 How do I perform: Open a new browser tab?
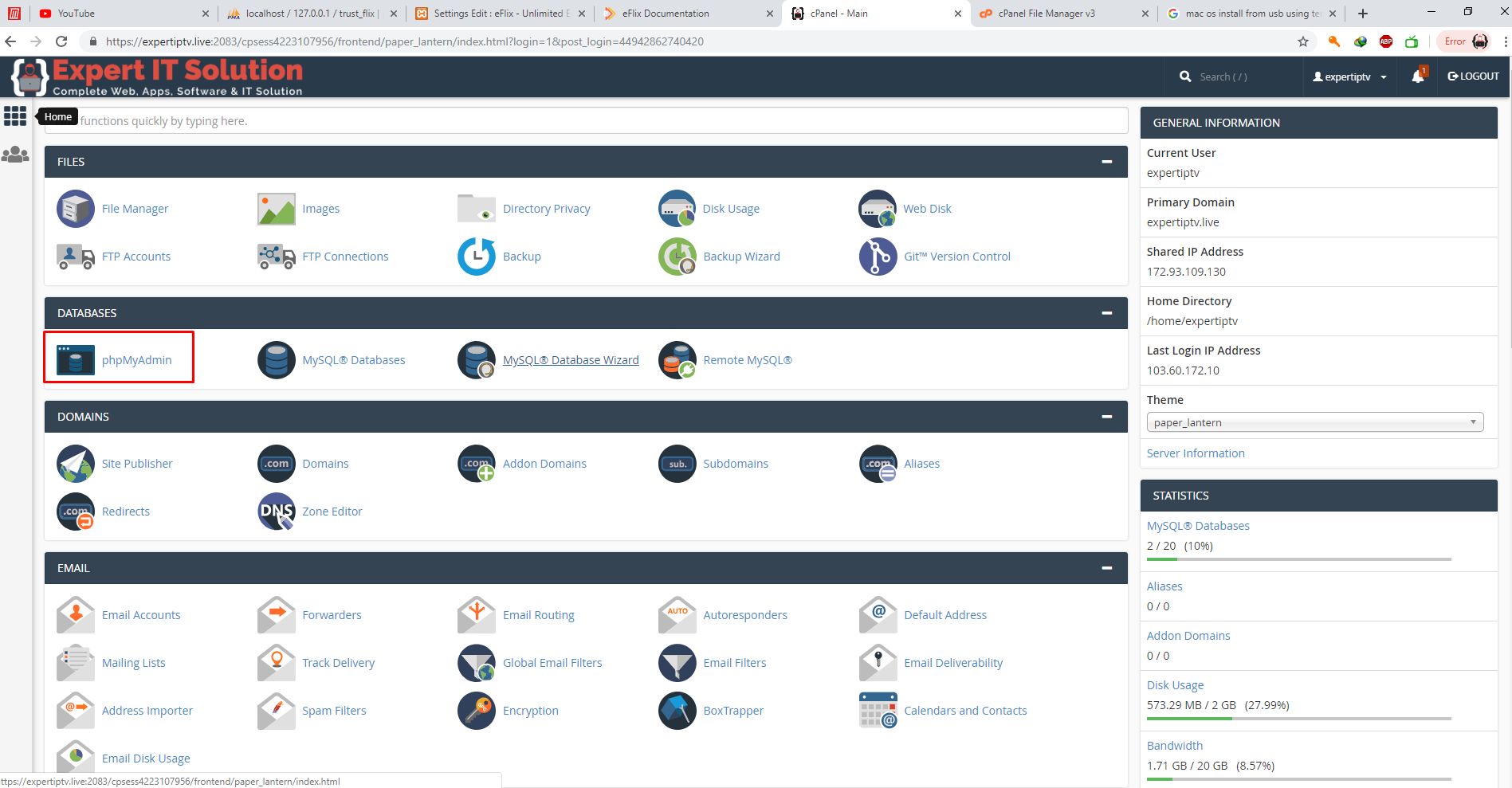coord(1362,14)
